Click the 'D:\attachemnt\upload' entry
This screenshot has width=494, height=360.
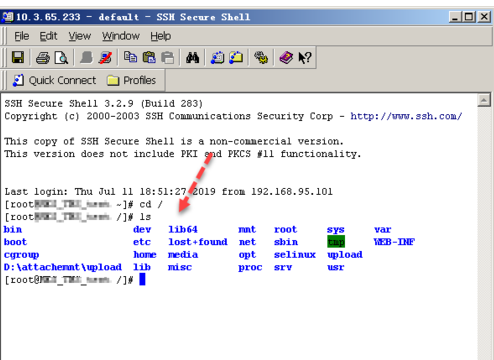coord(63,267)
